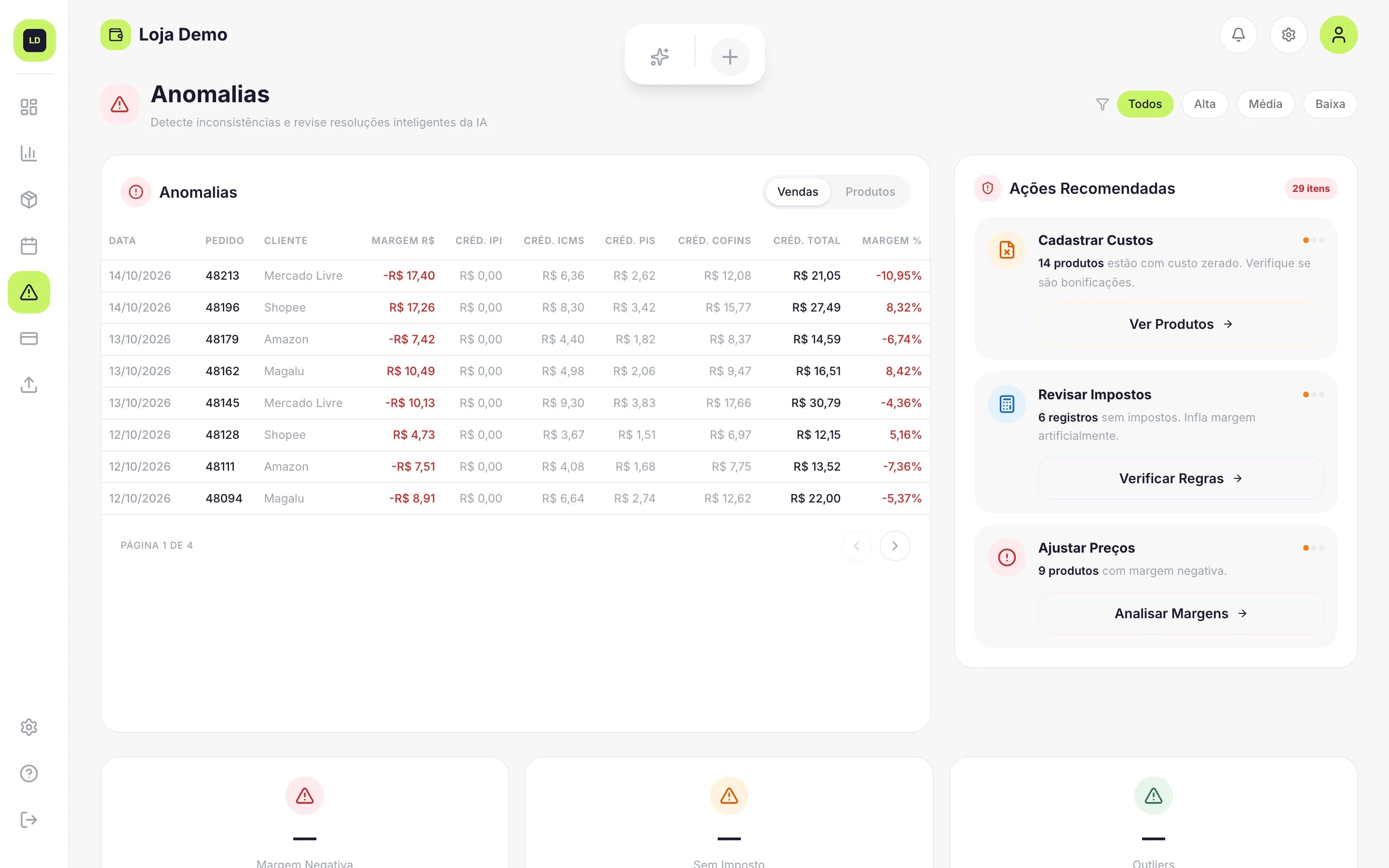Select order 48179 Amazon row

pos(515,339)
